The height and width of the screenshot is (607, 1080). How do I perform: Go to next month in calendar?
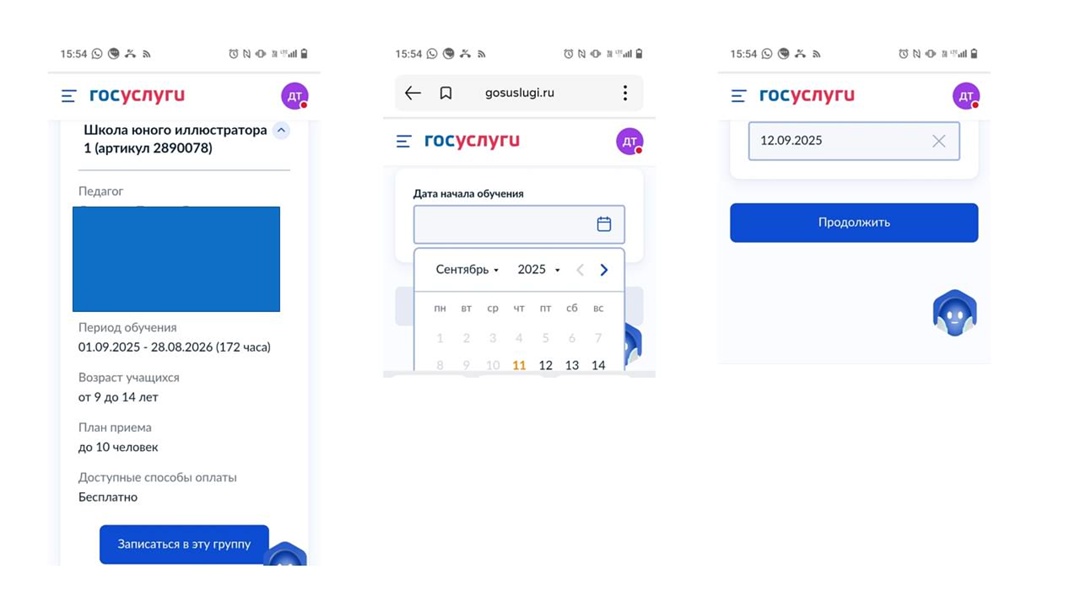(604, 270)
